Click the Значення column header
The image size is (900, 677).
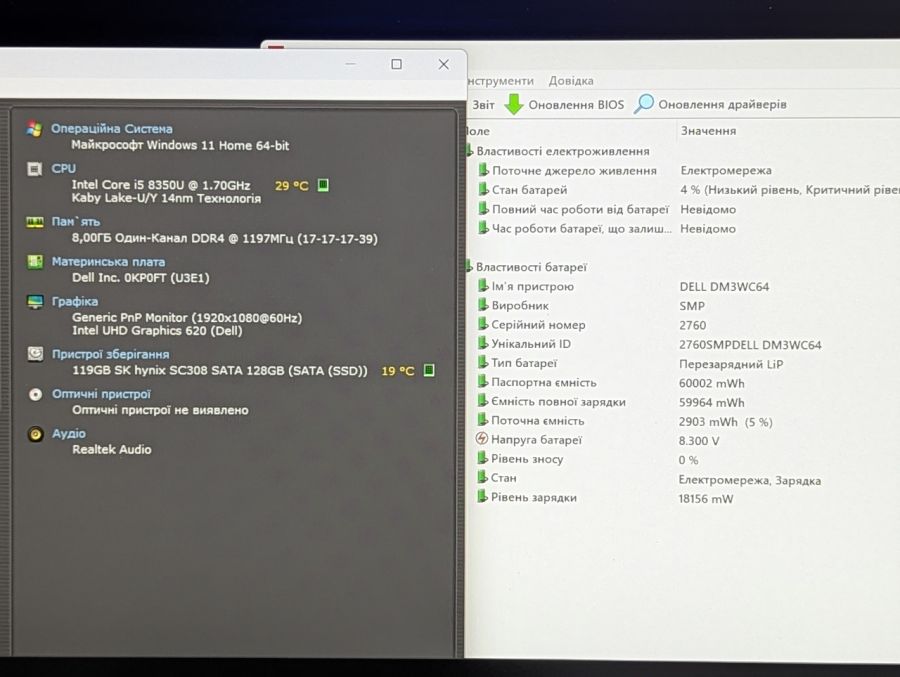pos(708,131)
